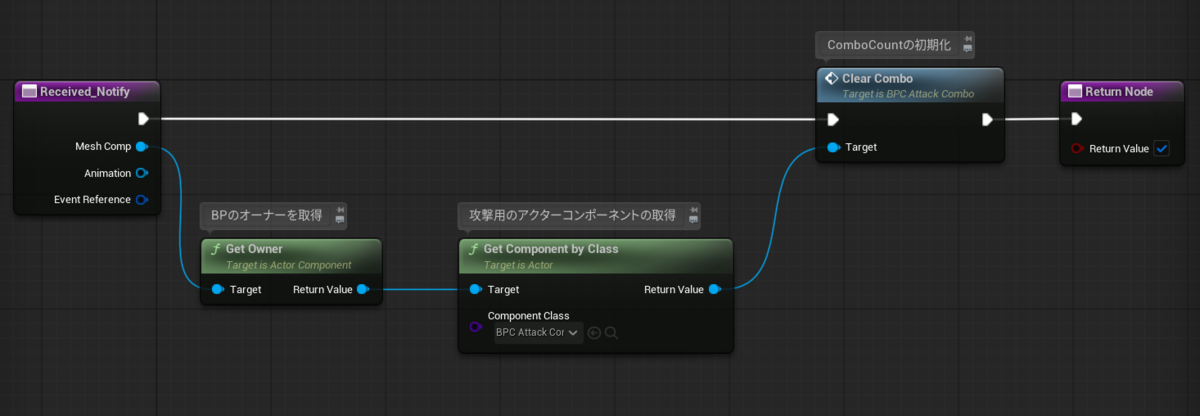Click the ComboCountの初期化 comment text

[x=890, y=45]
